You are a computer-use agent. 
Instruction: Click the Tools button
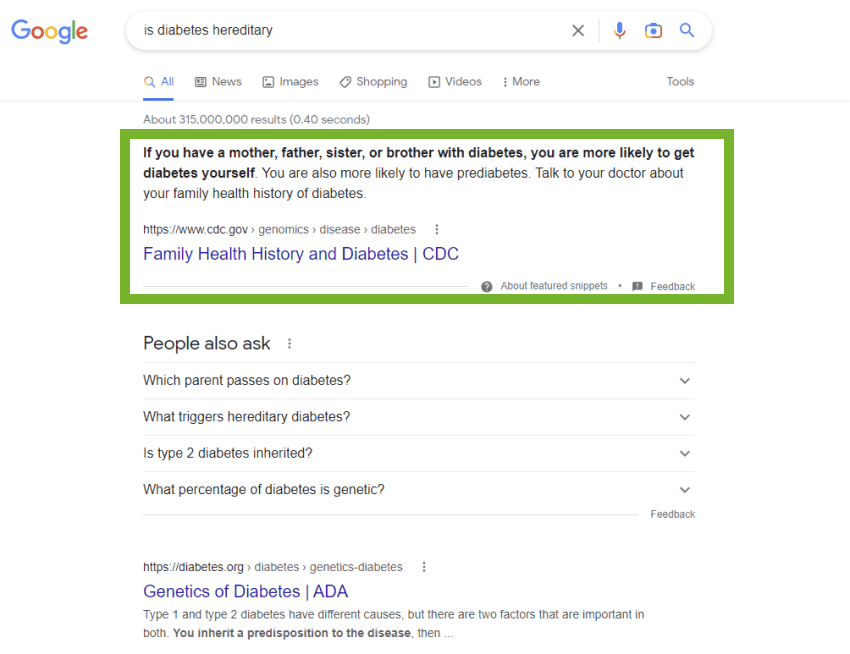pyautogui.click(x=680, y=81)
